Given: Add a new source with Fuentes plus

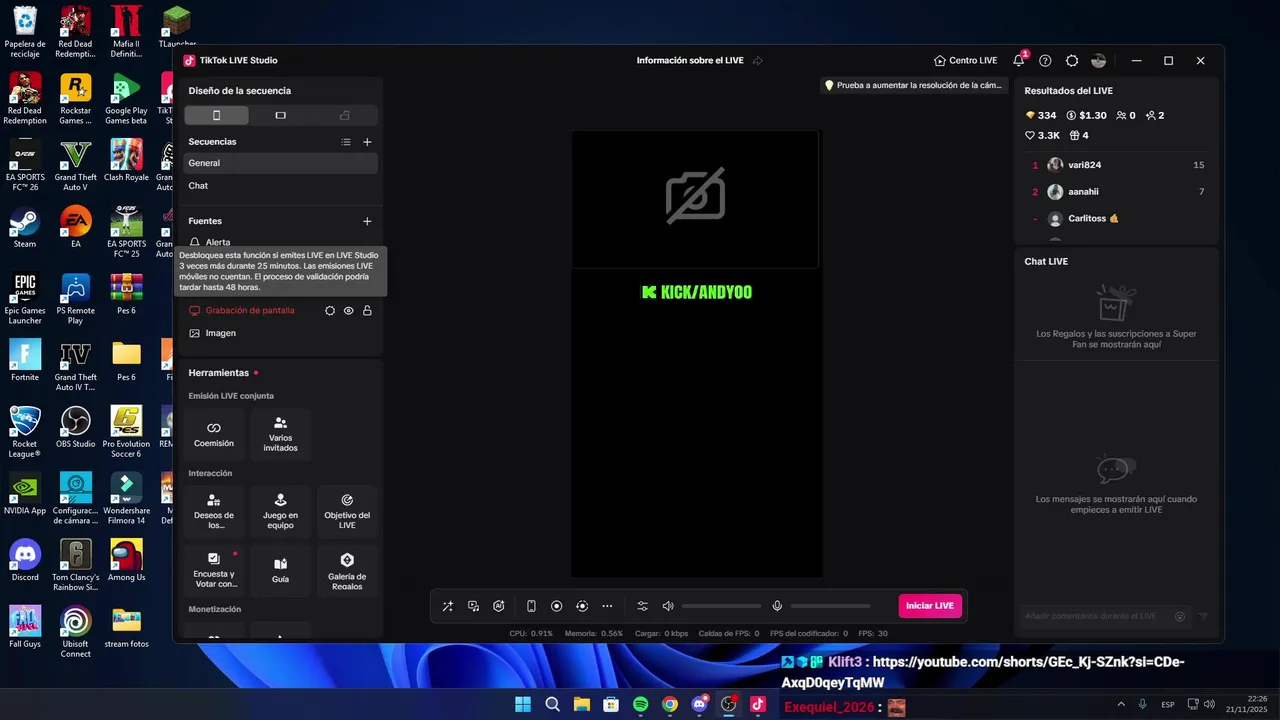Looking at the screenshot, I should pyautogui.click(x=367, y=221).
